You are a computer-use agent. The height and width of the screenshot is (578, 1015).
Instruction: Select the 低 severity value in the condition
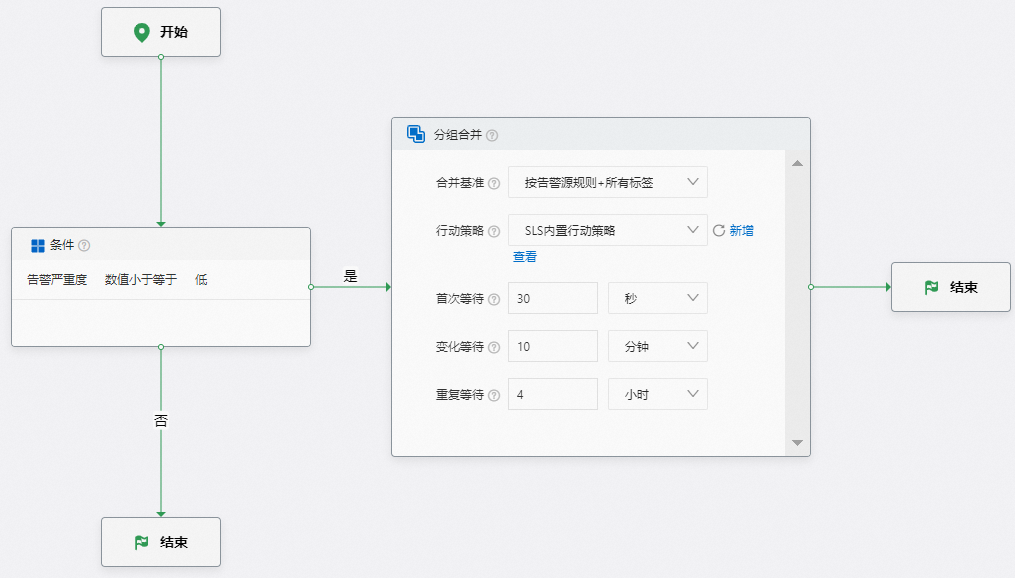[200, 279]
